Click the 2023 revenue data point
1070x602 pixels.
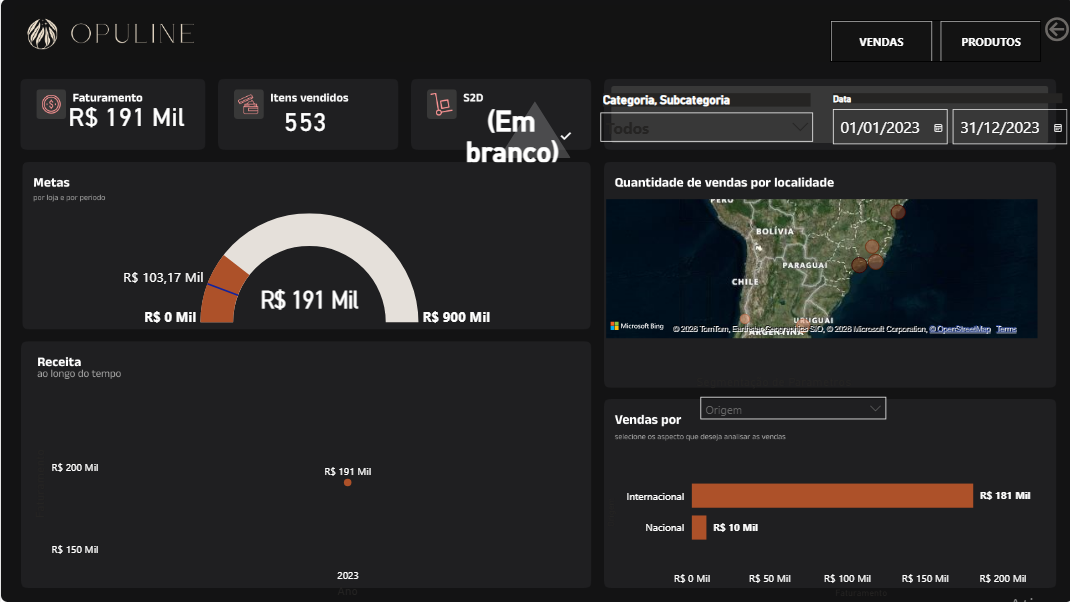[x=347, y=483]
